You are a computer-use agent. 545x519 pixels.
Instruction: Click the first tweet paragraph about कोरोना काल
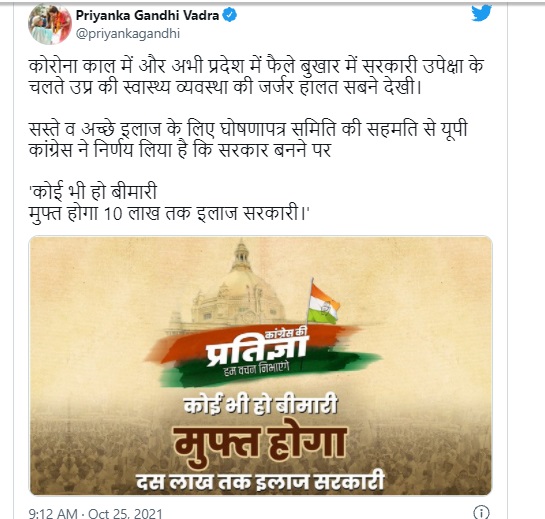(x=256, y=76)
